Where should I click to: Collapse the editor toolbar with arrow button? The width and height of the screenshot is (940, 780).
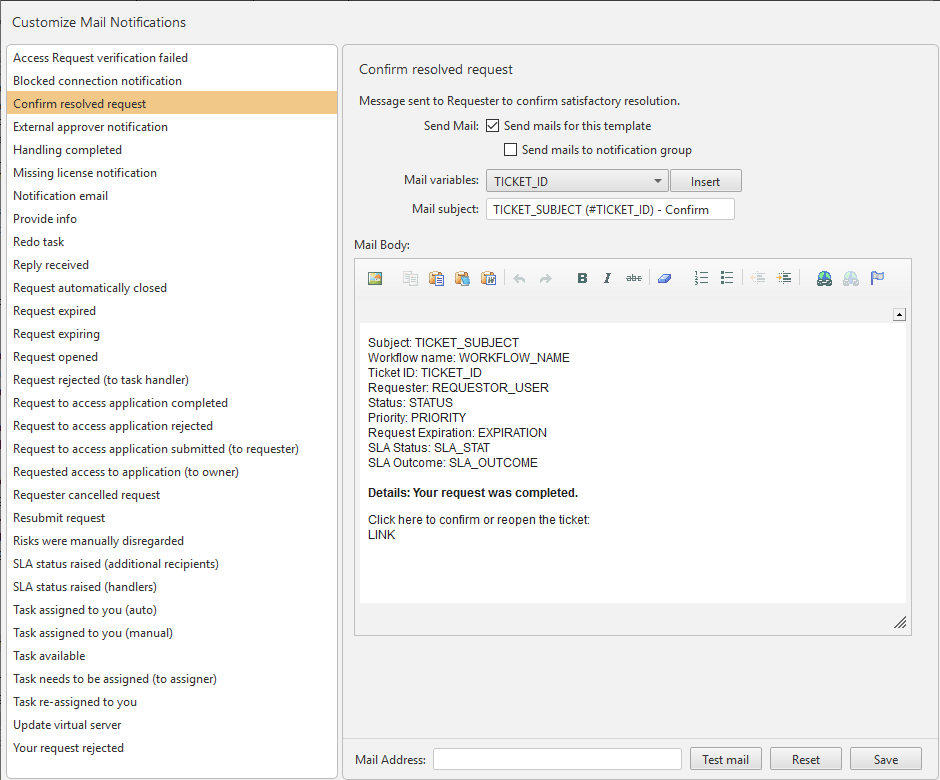coord(899,314)
